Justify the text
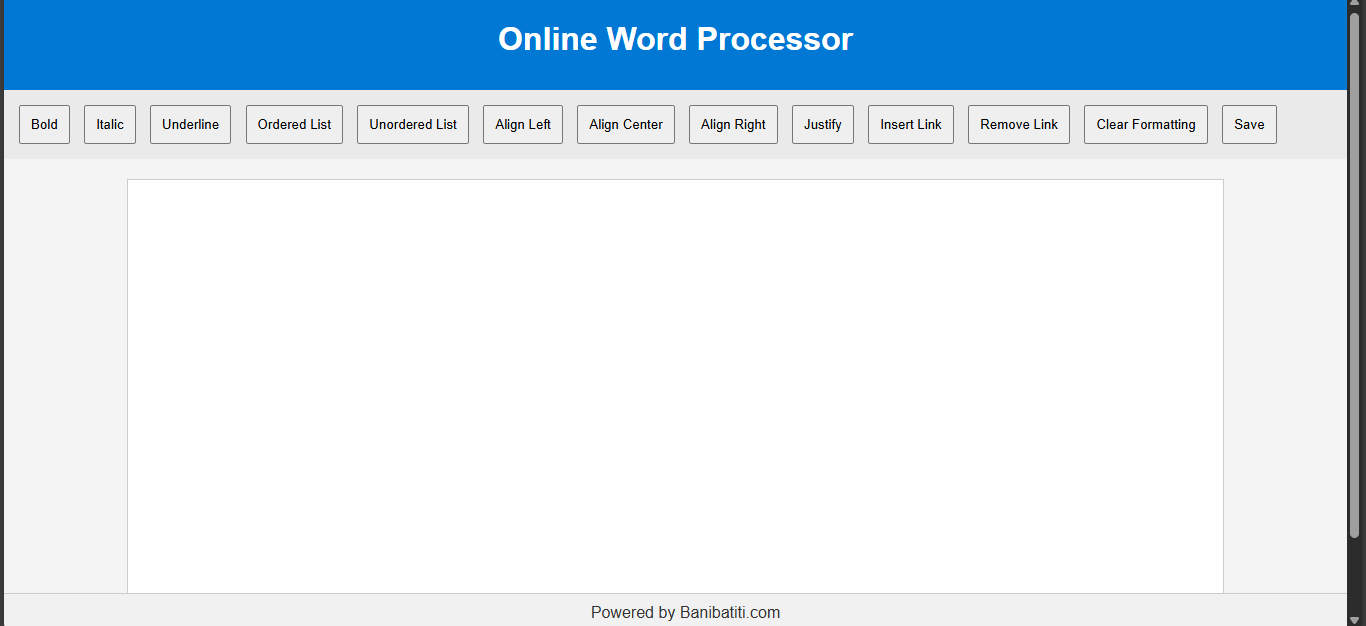This screenshot has width=1366, height=626. click(822, 125)
